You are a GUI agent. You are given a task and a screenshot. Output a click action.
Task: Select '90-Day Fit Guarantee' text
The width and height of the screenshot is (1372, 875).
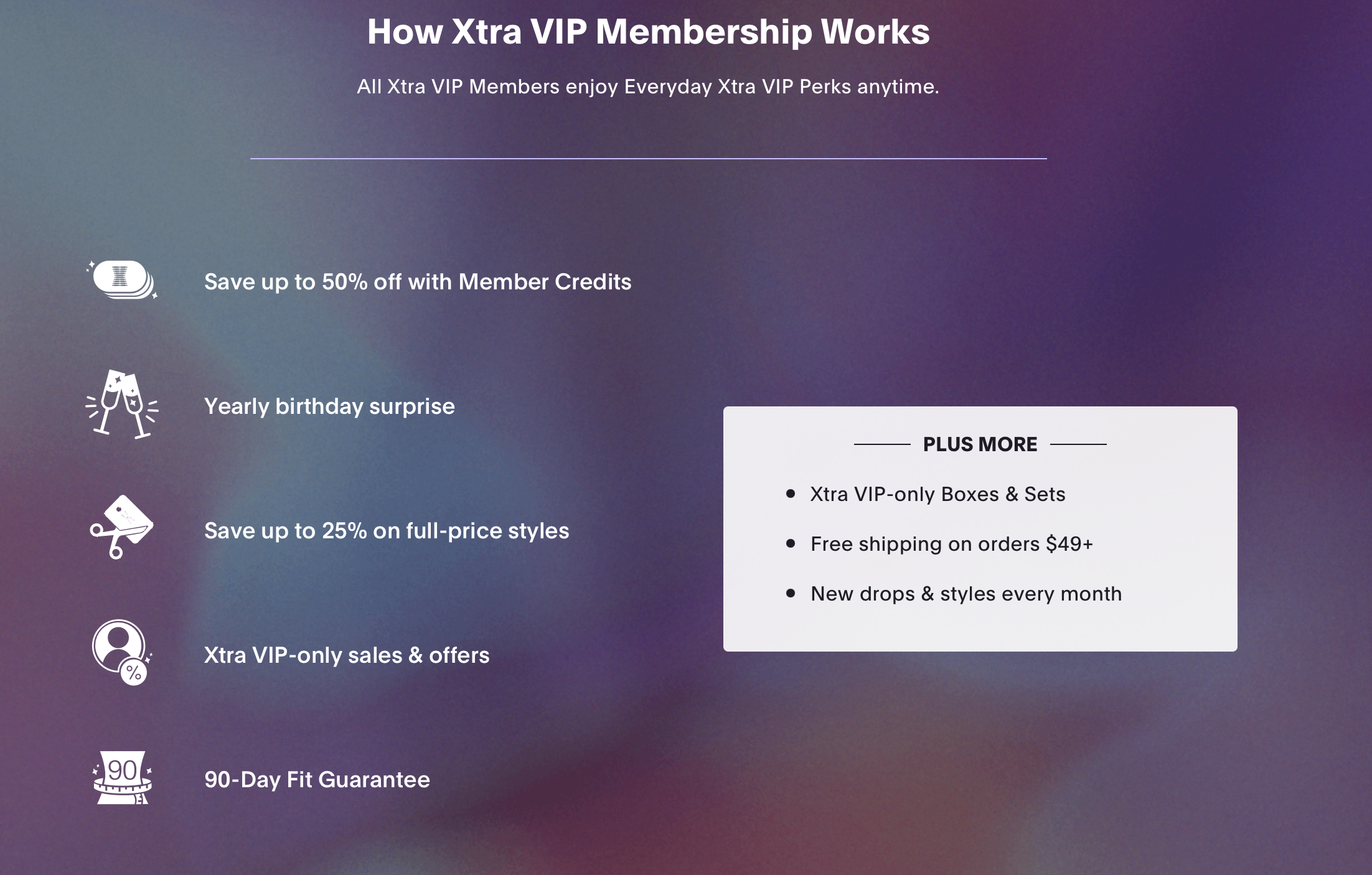tap(317, 780)
